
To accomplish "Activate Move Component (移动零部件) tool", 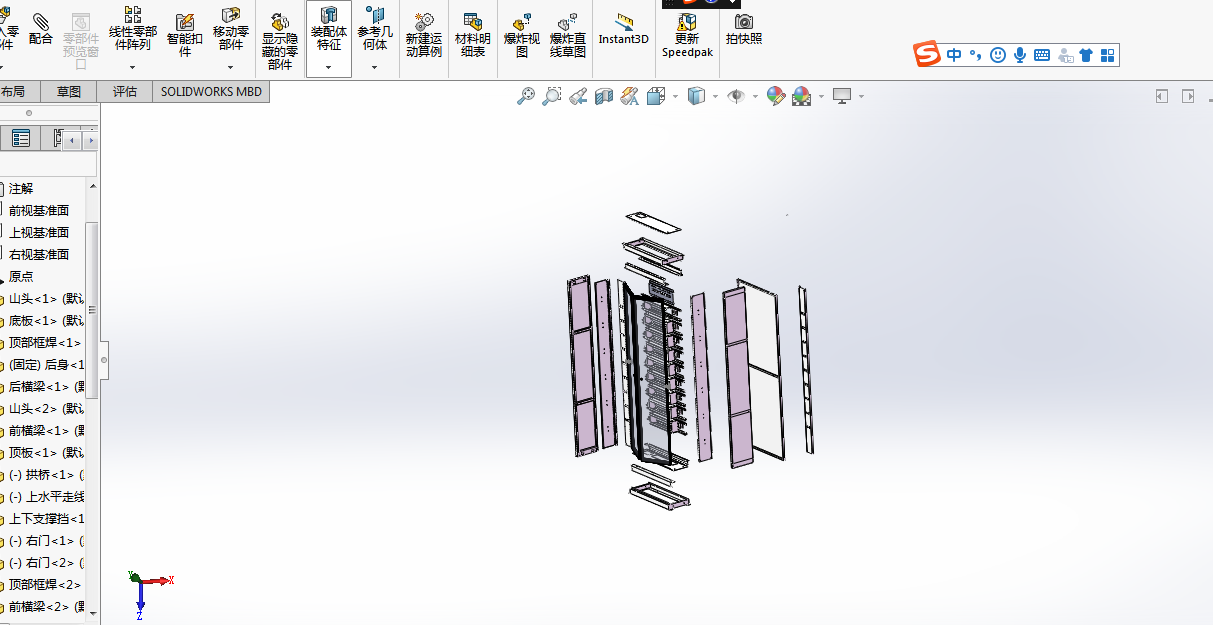I will tap(231, 30).
